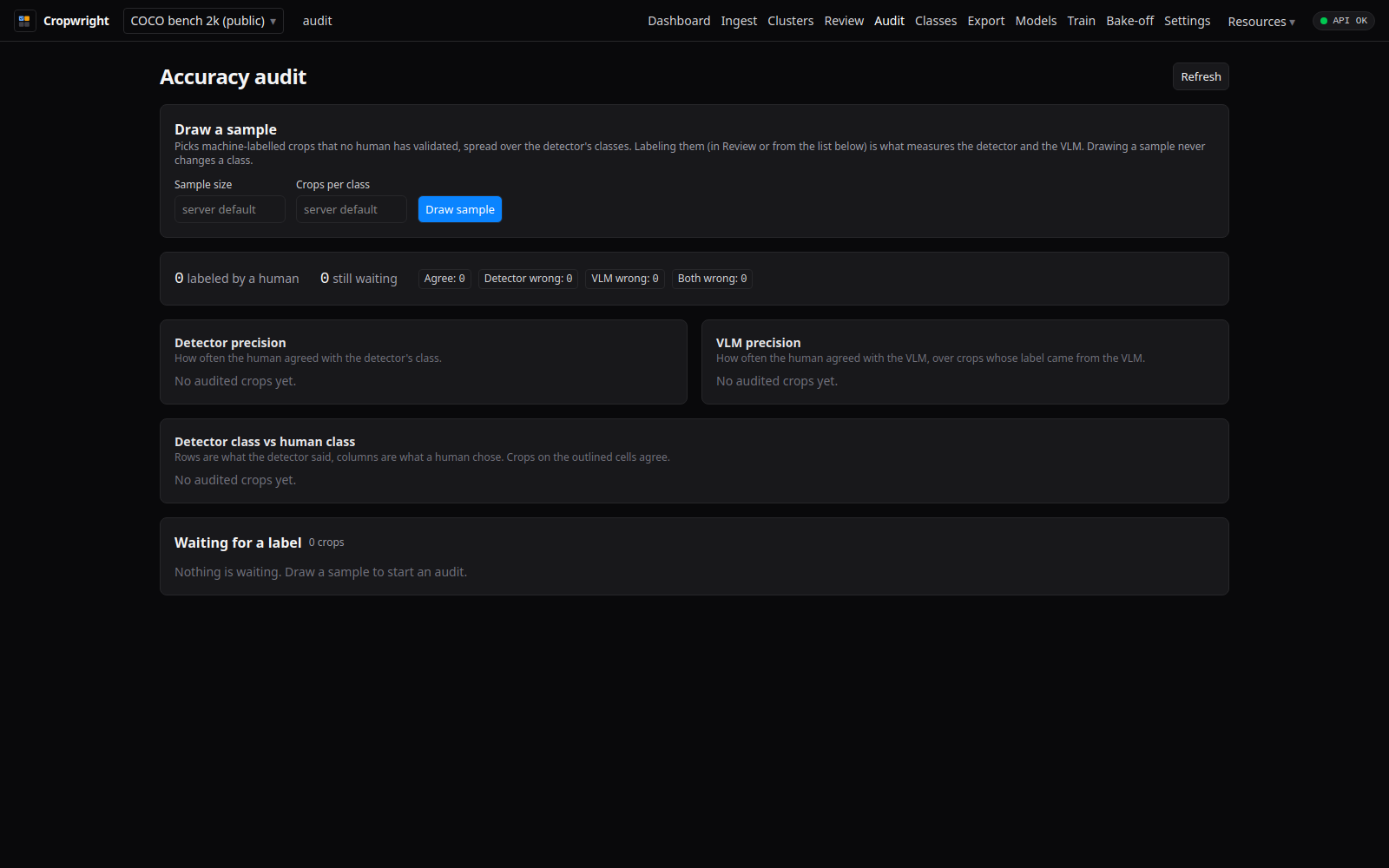Open Settings from the top navigation
Screen dimensions: 1389x868
coord(1187,21)
